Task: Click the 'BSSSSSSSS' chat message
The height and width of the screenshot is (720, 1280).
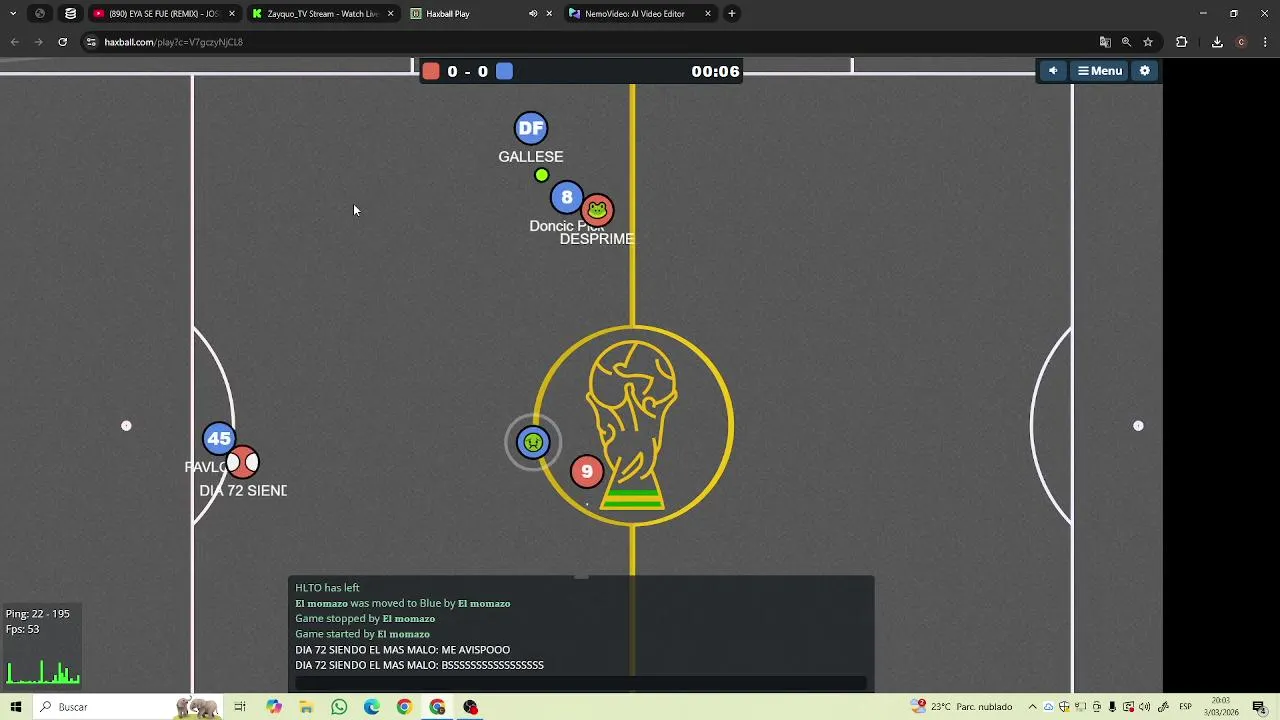Action: pyautogui.click(x=419, y=665)
